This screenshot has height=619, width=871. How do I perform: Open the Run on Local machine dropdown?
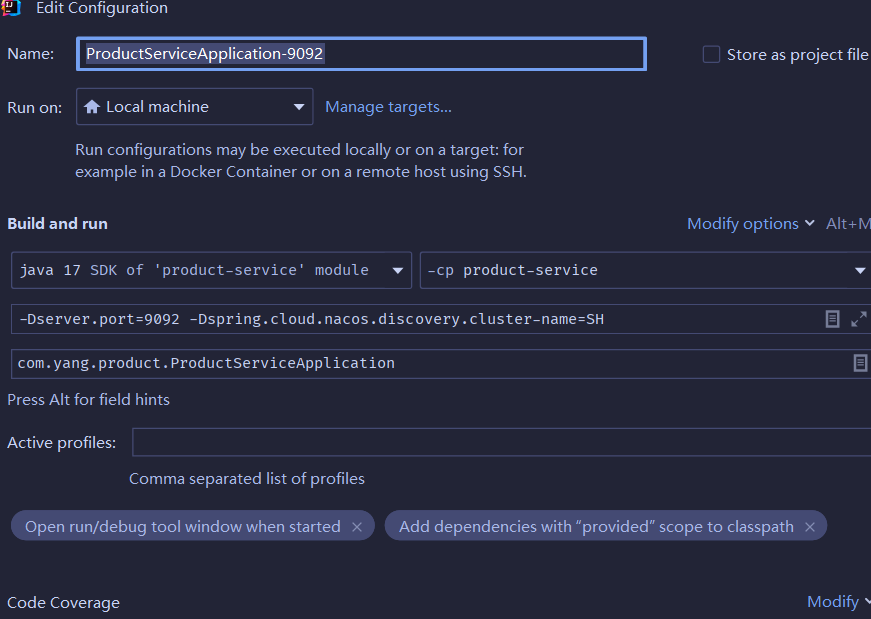[x=194, y=107]
